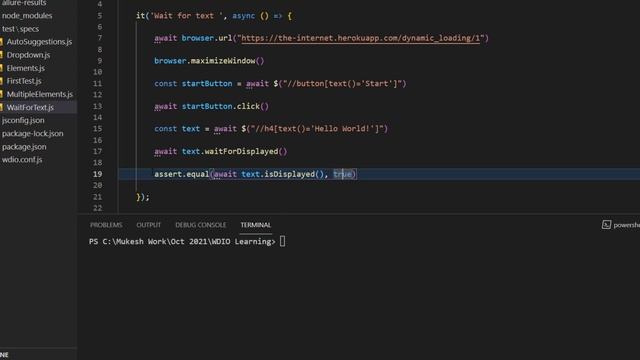640x360 pixels.
Task: Select the Elements.js file
Action: [25, 68]
